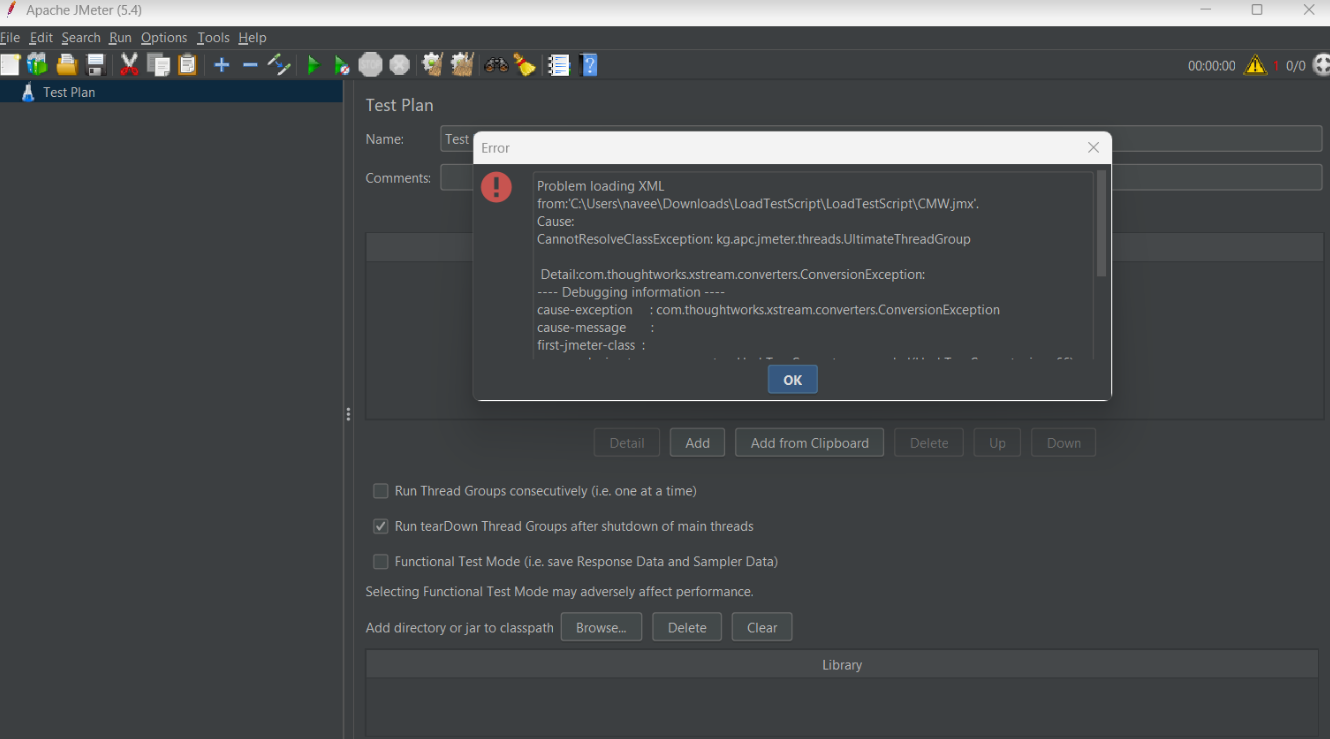Click the Open file folder icon
Screen dimensions: 1330x739
[67, 65]
